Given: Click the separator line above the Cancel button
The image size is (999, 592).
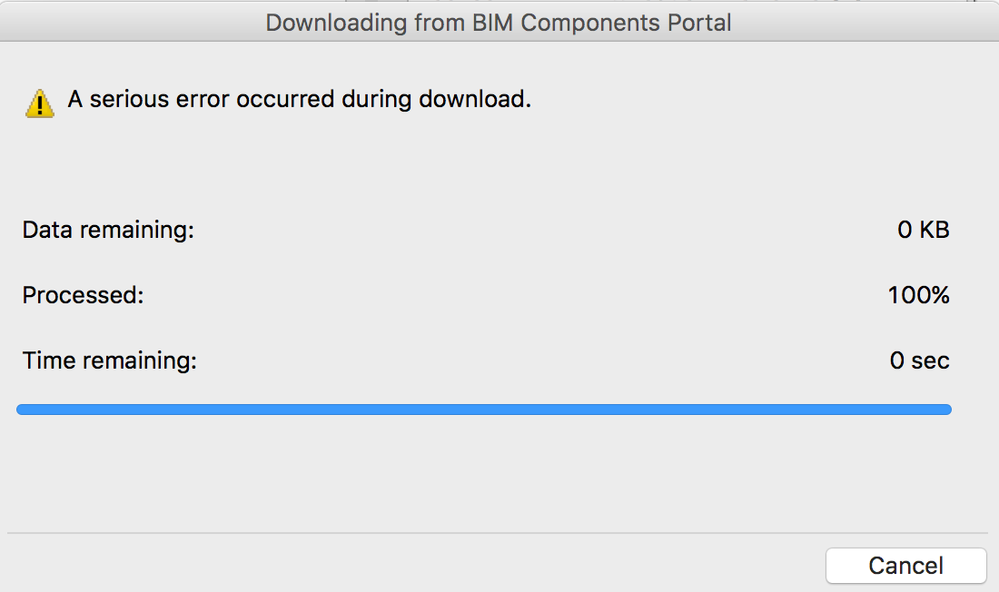Looking at the screenshot, I should point(498,533).
